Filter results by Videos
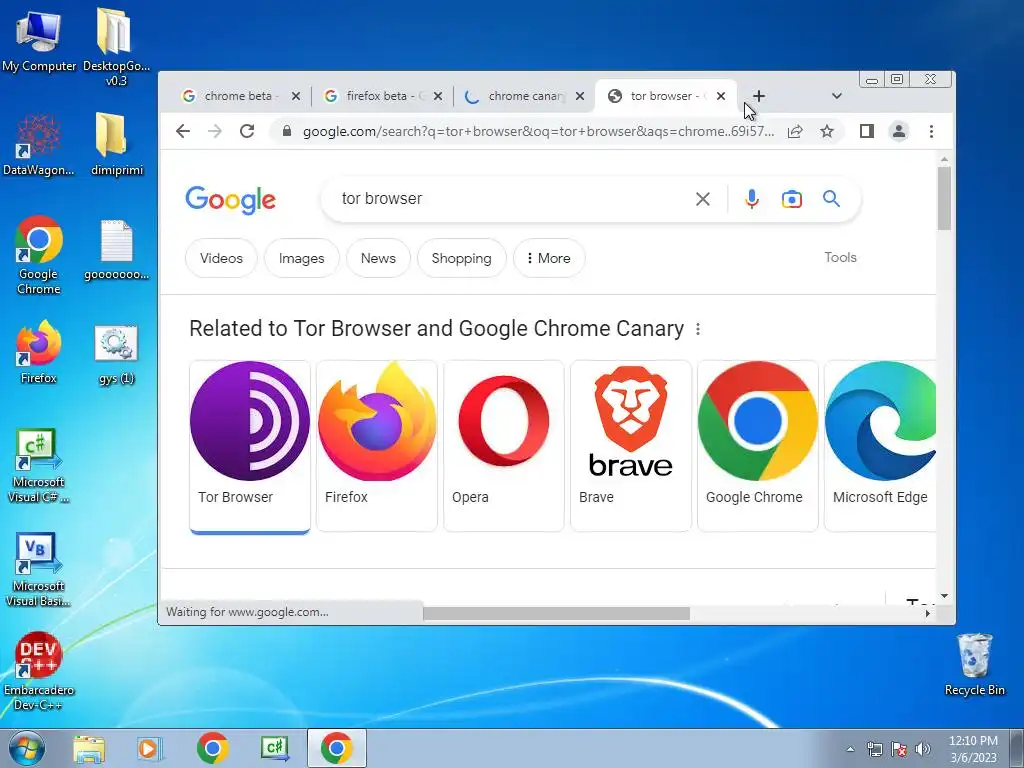1024x768 pixels. pyautogui.click(x=221, y=258)
